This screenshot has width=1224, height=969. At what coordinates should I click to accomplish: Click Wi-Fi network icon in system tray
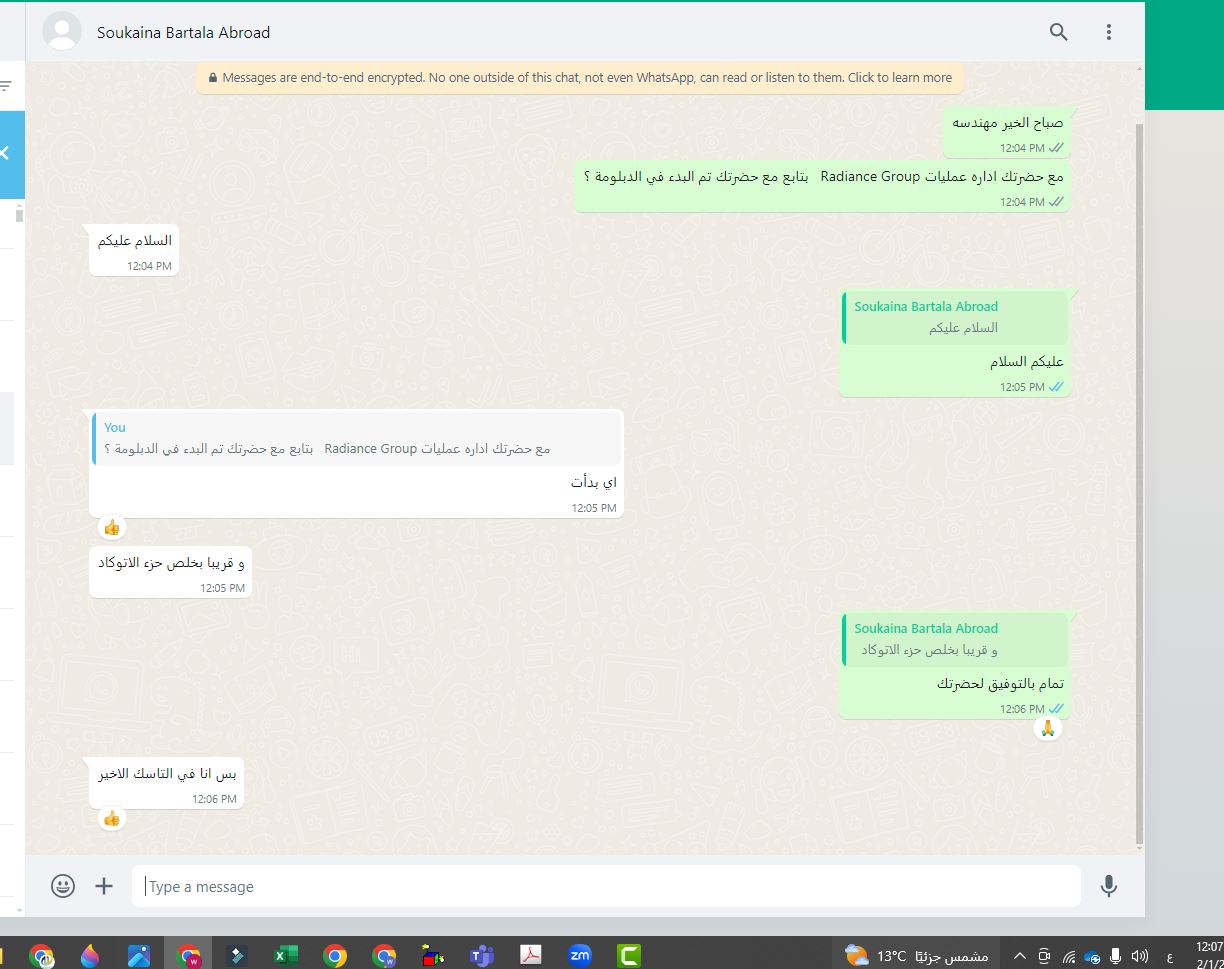(1068, 956)
